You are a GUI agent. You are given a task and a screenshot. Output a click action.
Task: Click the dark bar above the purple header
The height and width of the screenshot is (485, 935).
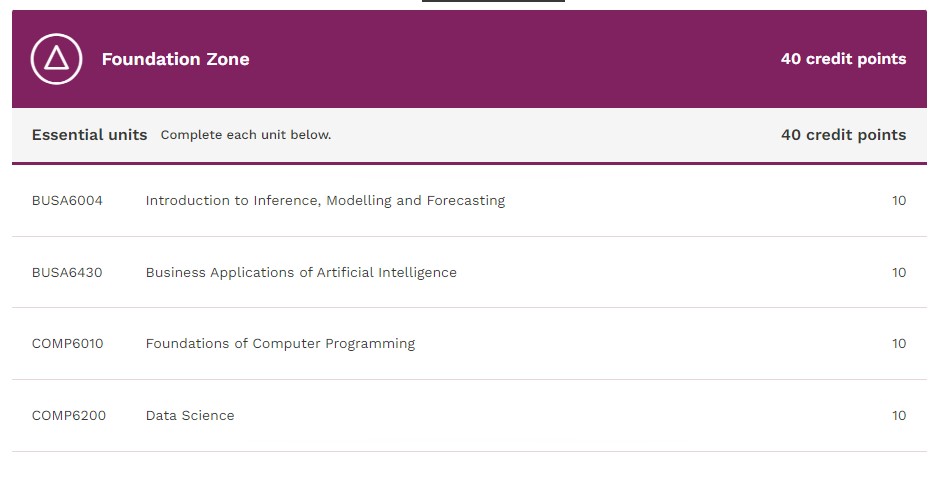[x=493, y=1]
